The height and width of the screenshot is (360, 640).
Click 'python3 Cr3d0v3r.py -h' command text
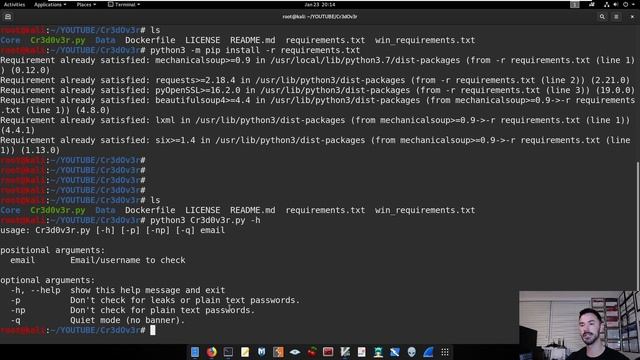click(205, 220)
